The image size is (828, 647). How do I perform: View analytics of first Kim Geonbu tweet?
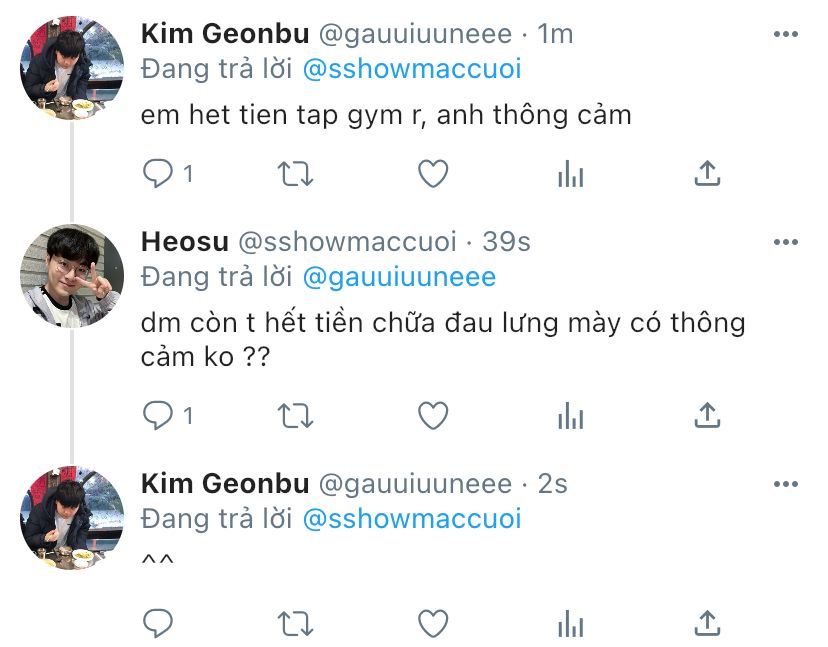(570, 174)
